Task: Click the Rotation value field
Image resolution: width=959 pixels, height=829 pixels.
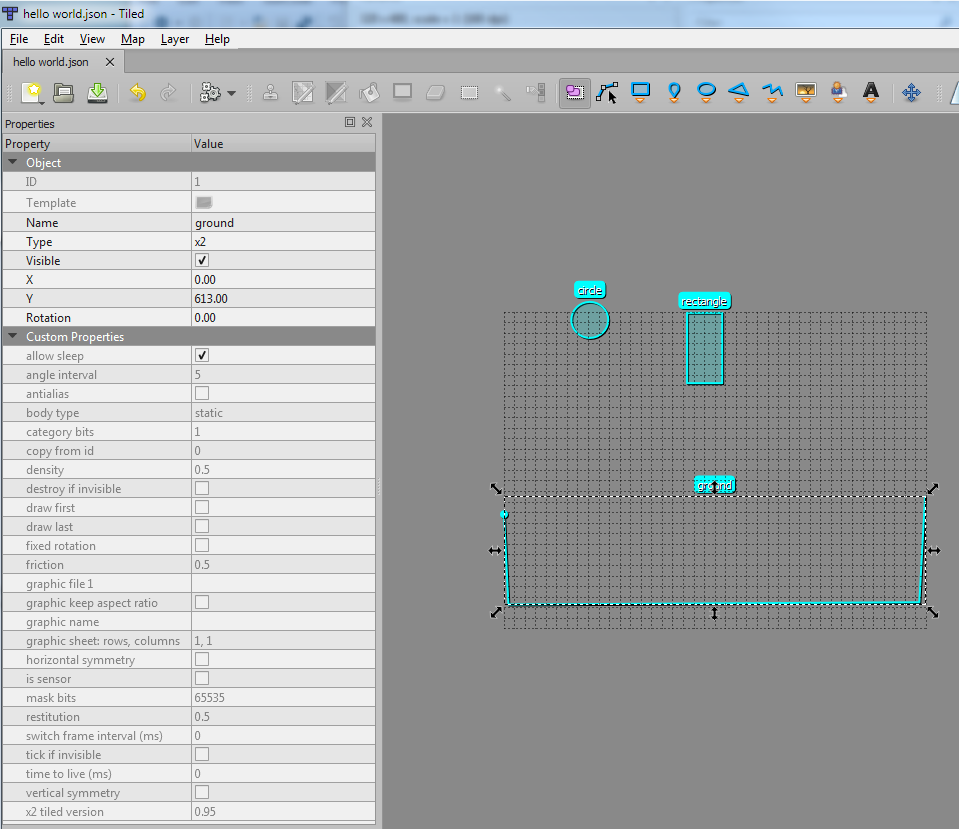Action: [x=283, y=318]
